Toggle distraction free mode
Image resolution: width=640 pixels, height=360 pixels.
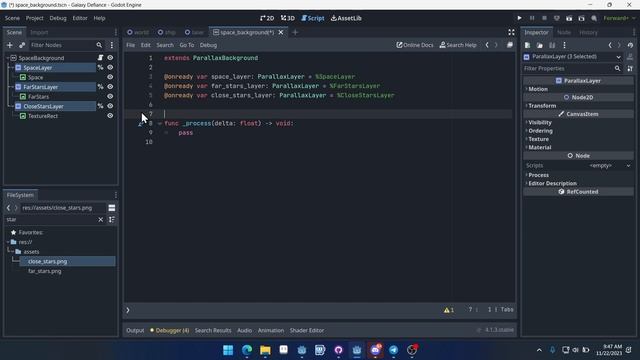point(511,32)
